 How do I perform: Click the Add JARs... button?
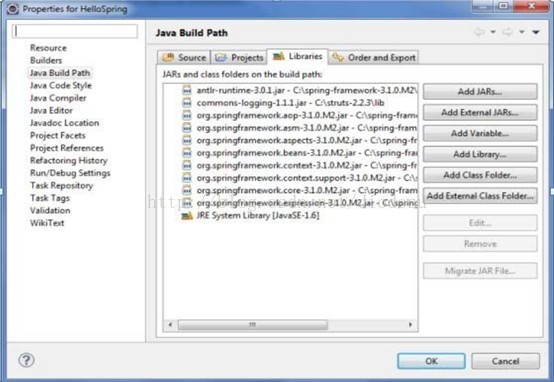coord(480,92)
